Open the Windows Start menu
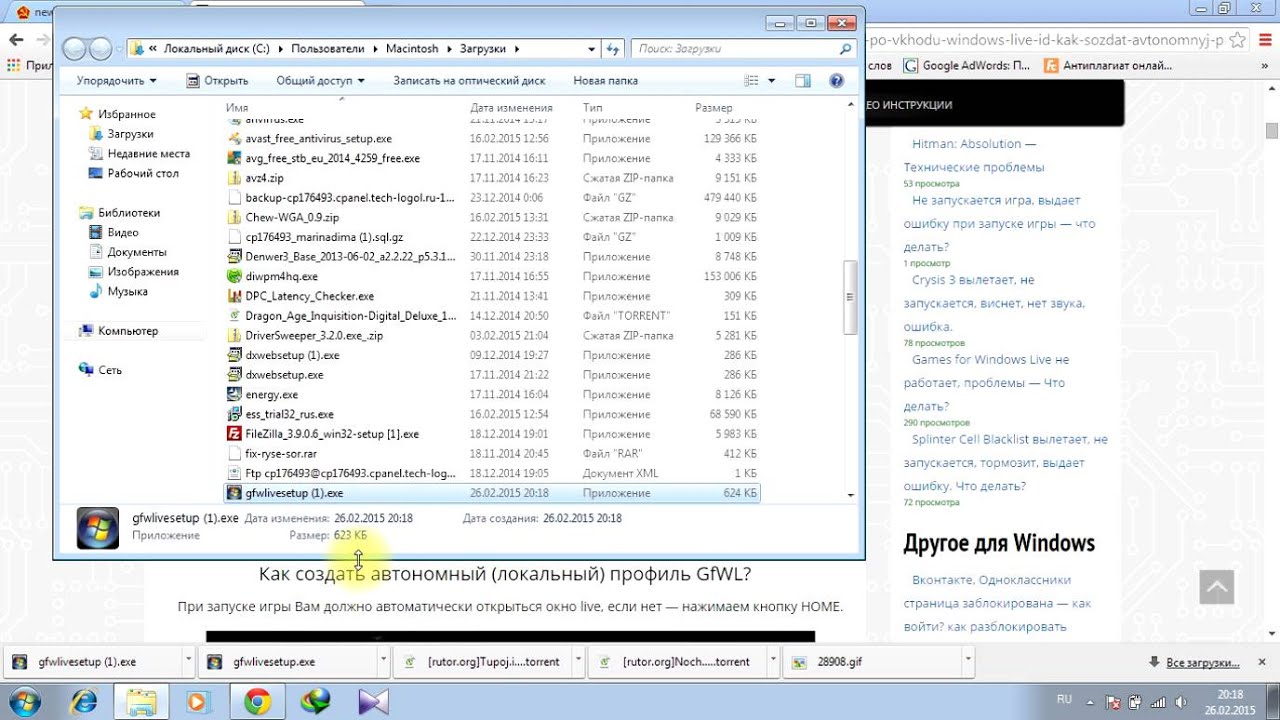Screen dimensions: 1280x720 click(x=23, y=702)
